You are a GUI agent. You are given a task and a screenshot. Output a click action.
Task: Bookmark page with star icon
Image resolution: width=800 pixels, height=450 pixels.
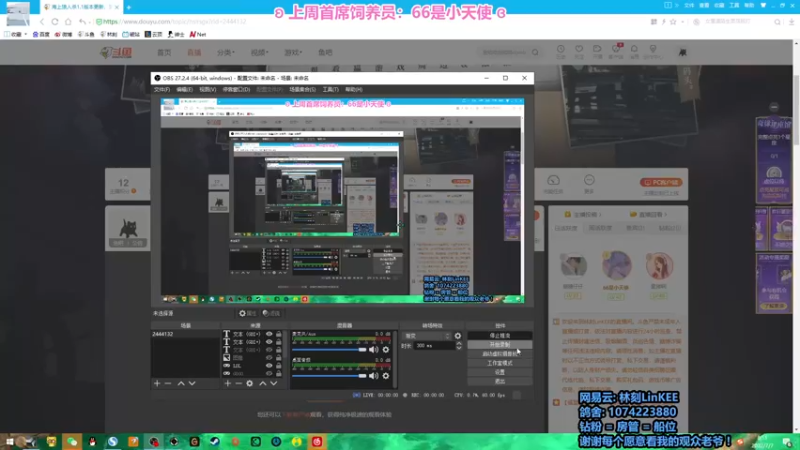[673, 21]
